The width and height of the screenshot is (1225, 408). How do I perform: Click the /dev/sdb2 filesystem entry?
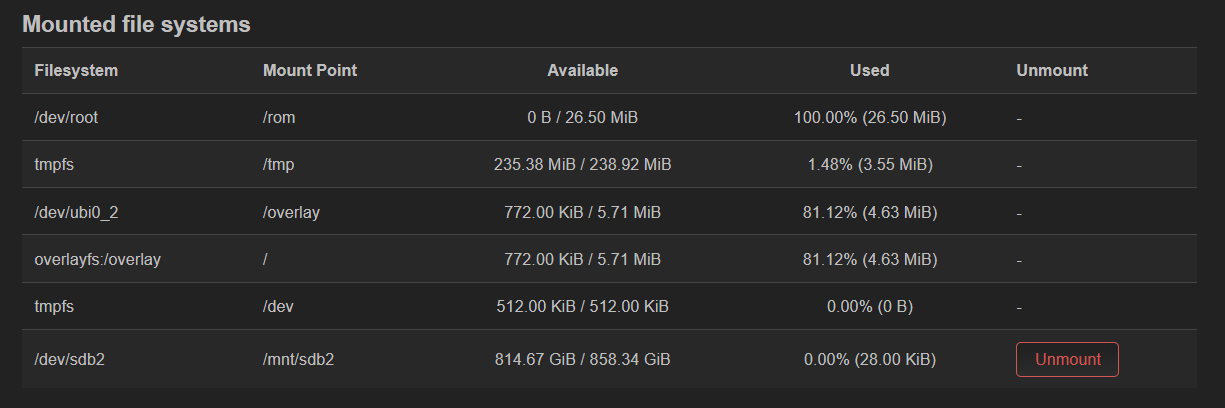click(x=70, y=359)
